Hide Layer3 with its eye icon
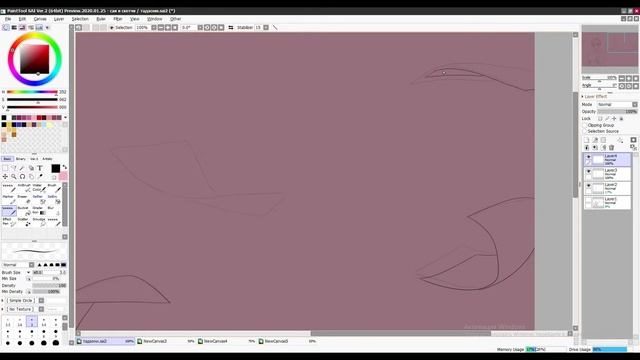 [588, 171]
